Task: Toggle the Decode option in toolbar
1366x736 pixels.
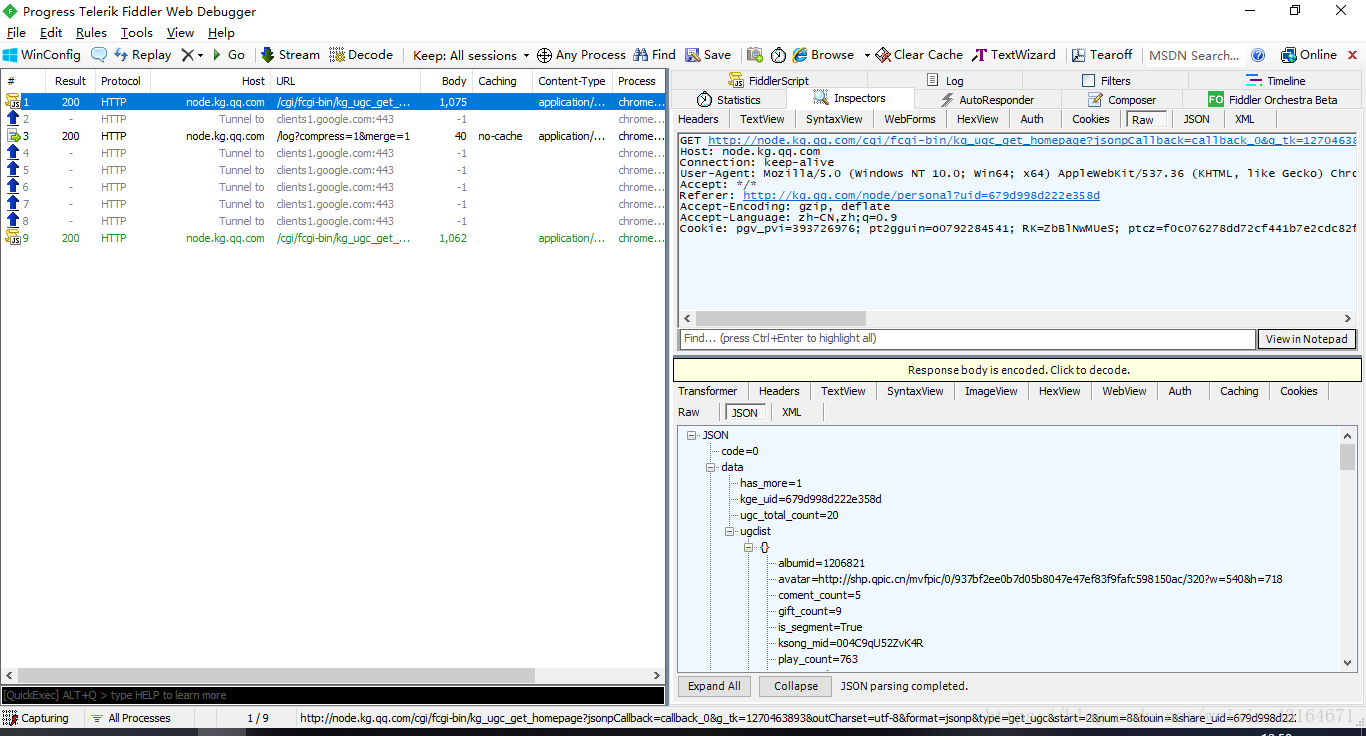Action: click(x=361, y=55)
